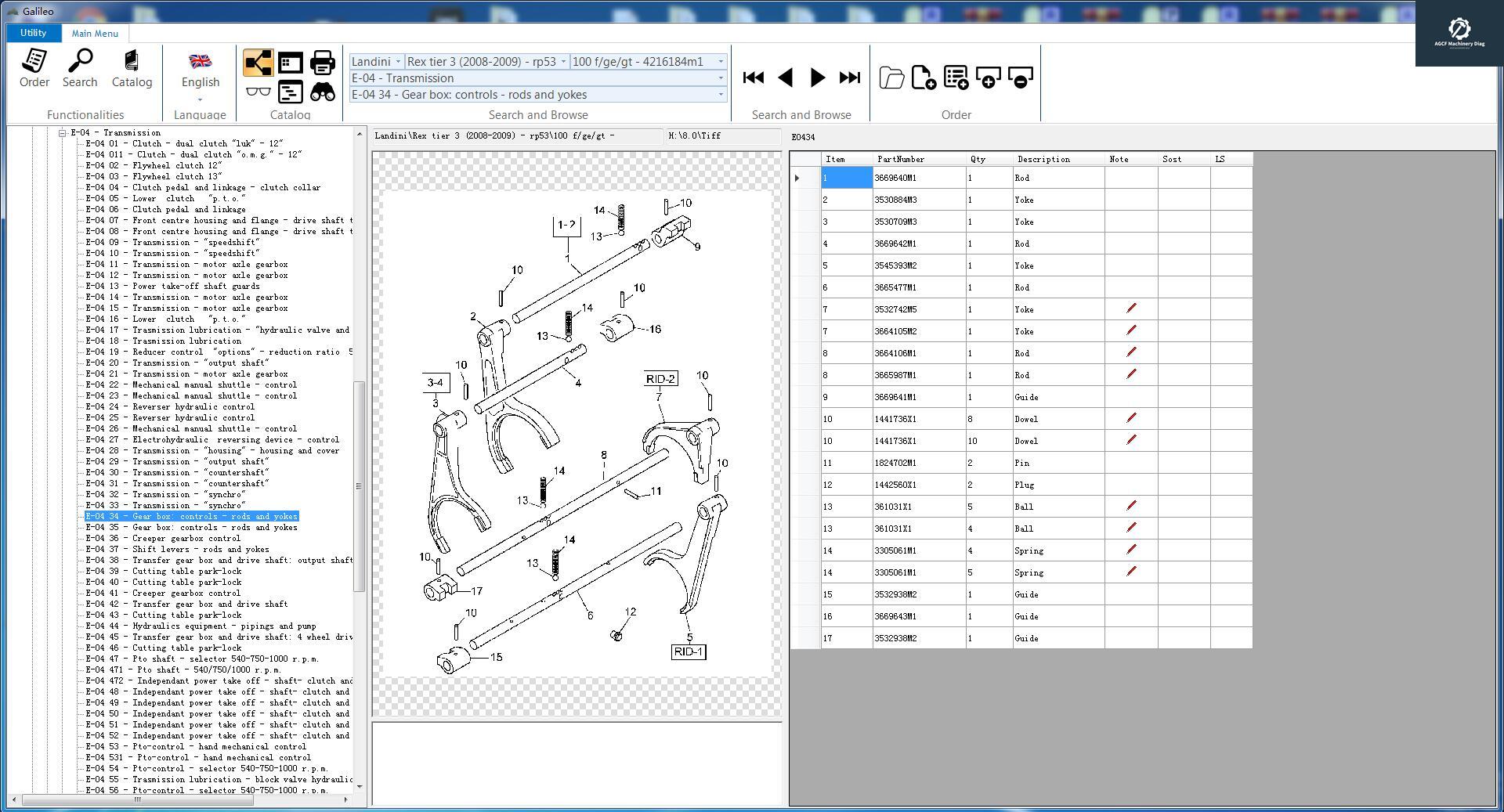Open the Rex tier 3 model dropdown
Screen dimensions: 1504x812
[x=562, y=62]
